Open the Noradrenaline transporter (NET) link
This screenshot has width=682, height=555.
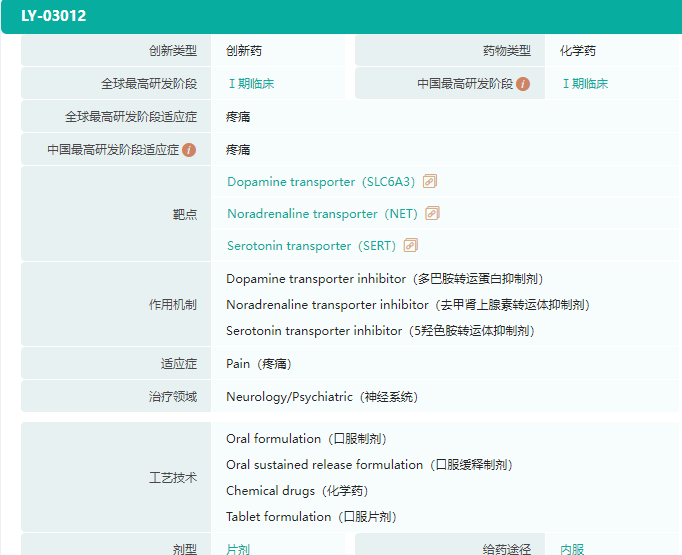[x=322, y=214]
